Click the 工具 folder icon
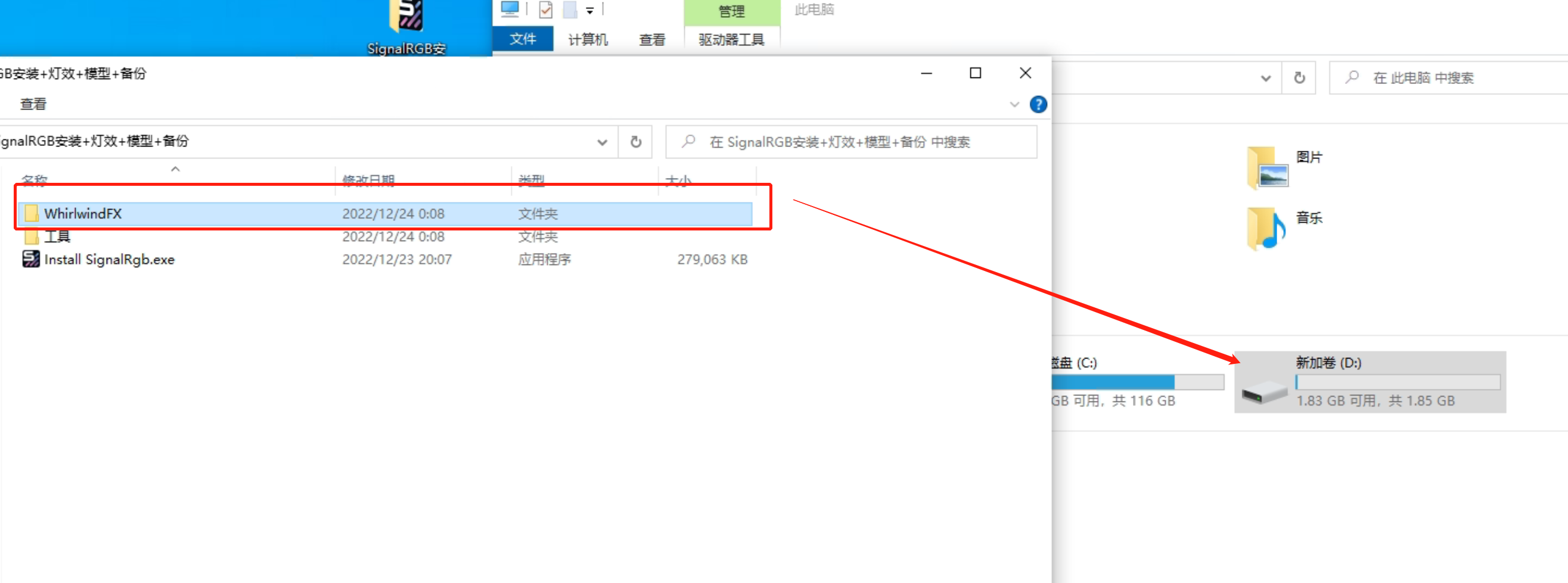Screen dimensions: 1568x583 (x=31, y=236)
